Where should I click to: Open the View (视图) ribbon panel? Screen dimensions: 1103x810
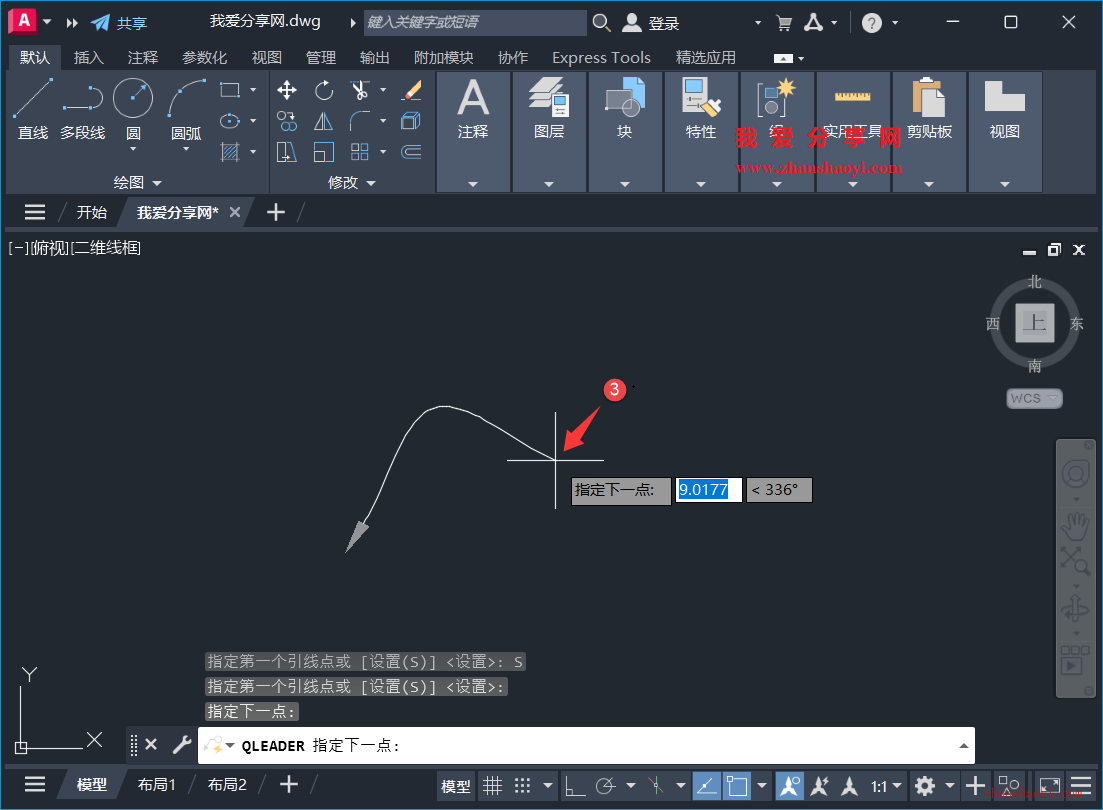coord(1005,132)
